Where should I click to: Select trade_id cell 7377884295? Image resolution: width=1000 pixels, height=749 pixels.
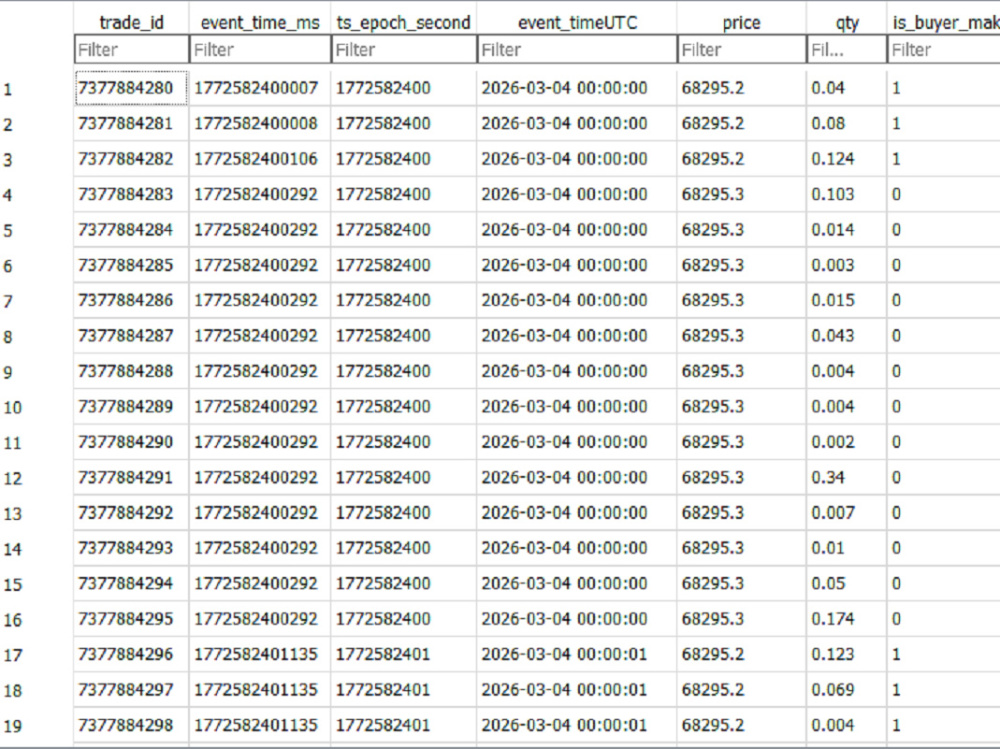coord(131,619)
